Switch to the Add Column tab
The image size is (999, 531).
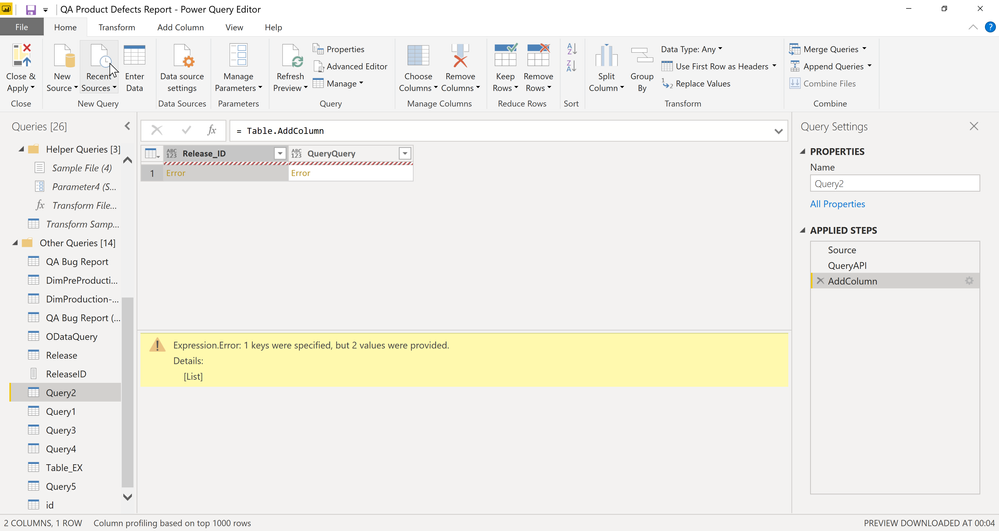tap(180, 27)
